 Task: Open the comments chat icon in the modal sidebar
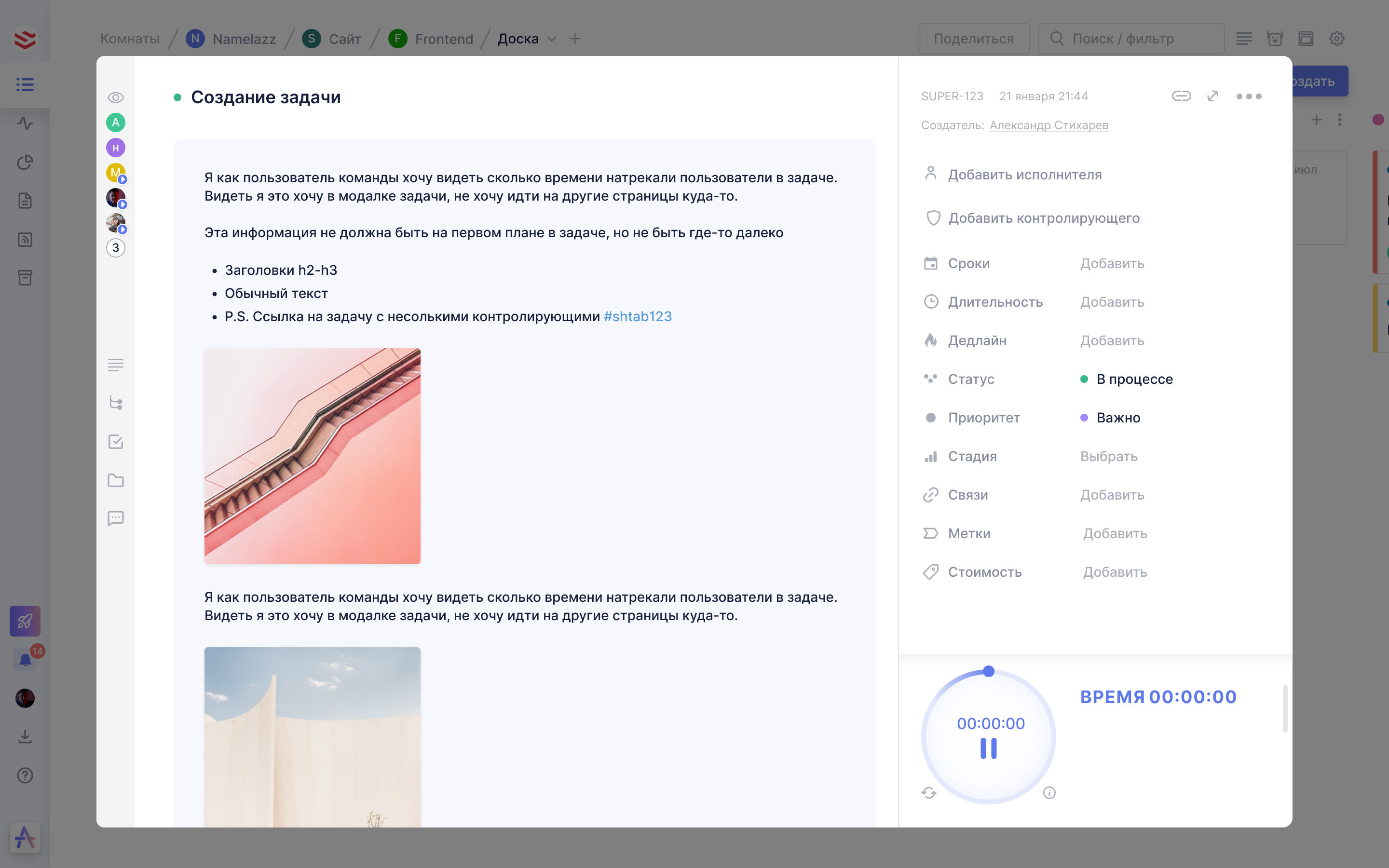pos(115,518)
